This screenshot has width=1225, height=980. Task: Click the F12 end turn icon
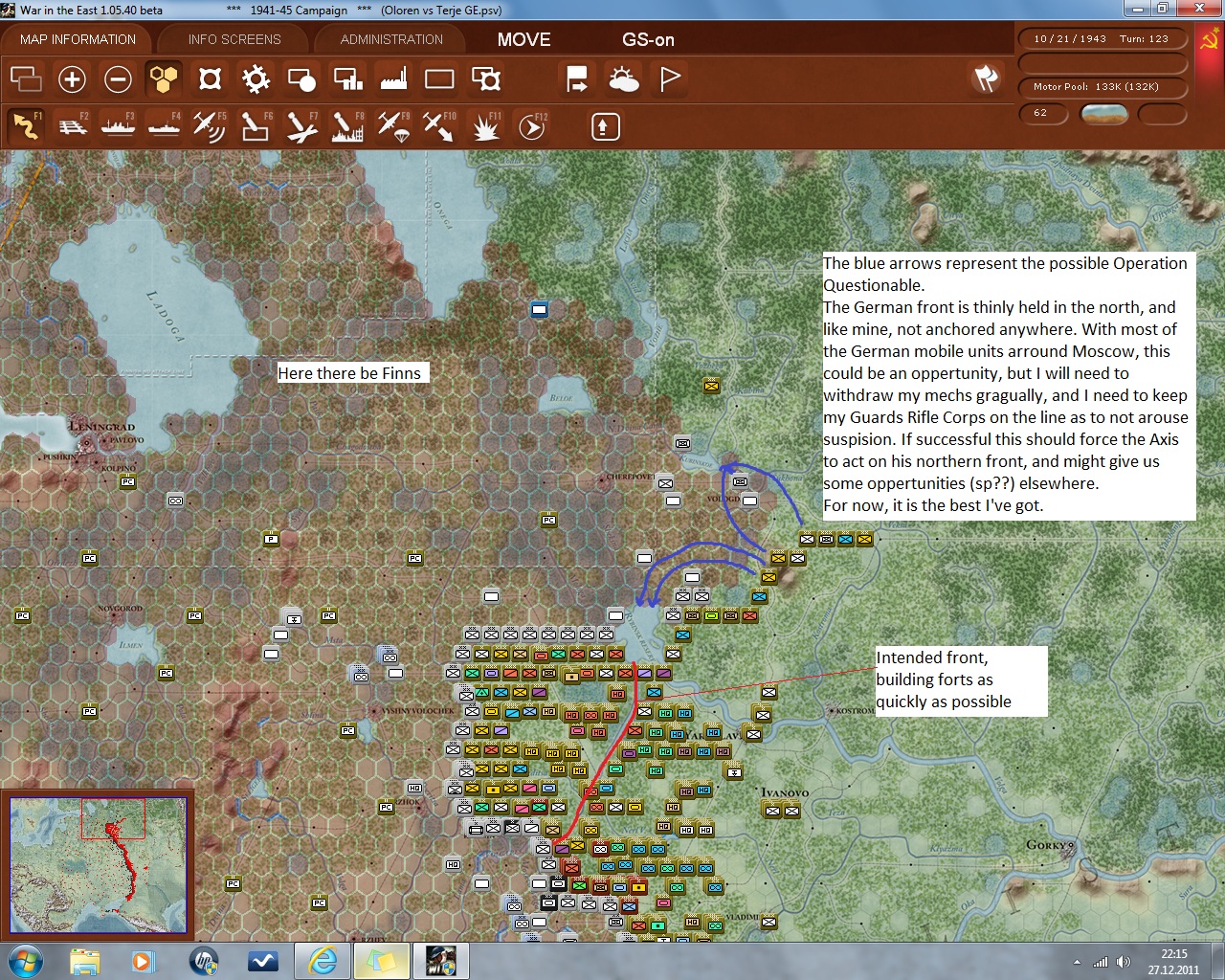[x=532, y=126]
